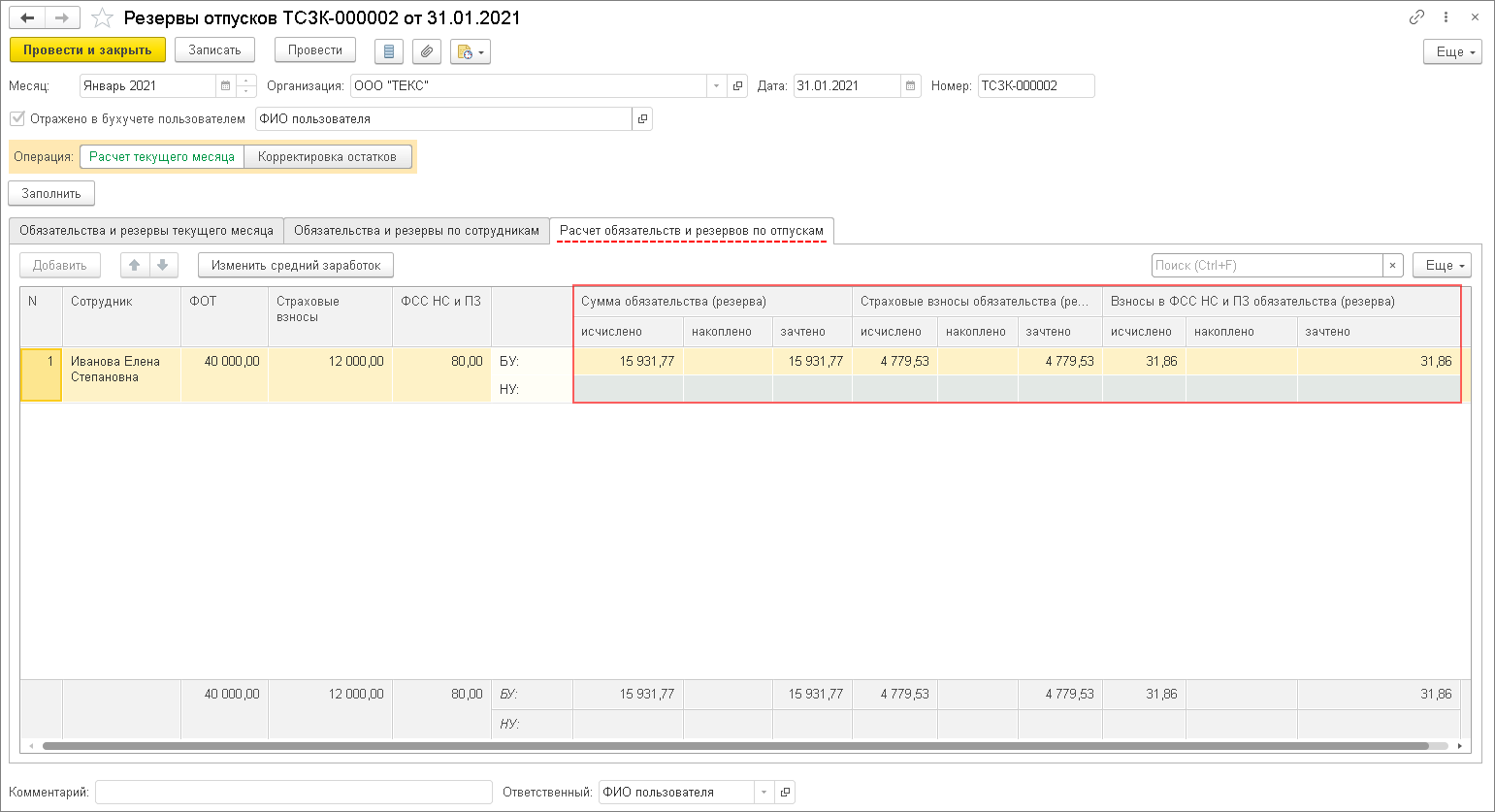Clear the search field with the X
1495x812 pixels.
click(1393, 266)
